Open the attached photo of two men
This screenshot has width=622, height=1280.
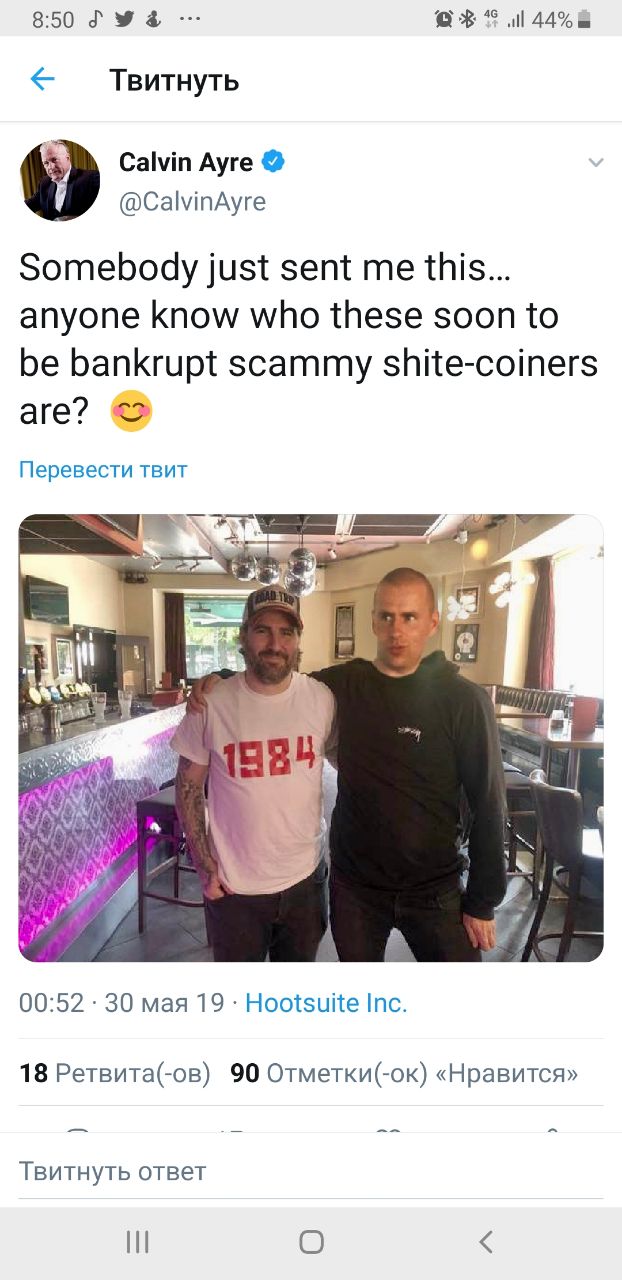pos(311,738)
